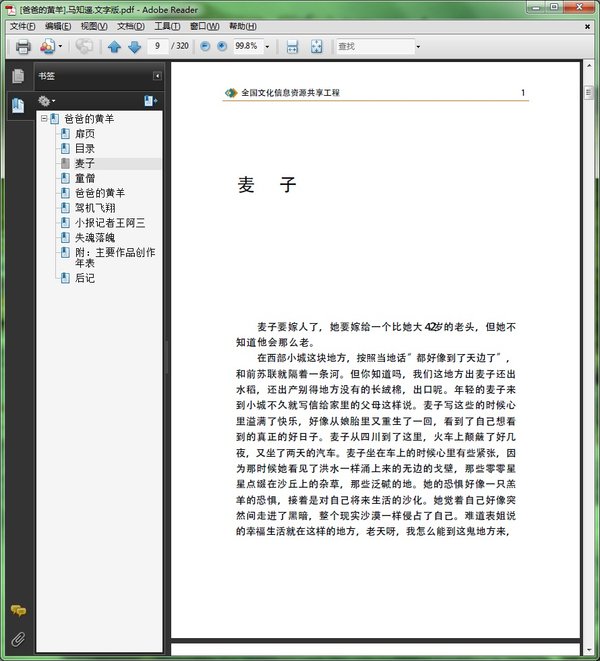The height and width of the screenshot is (661, 600).
Task: Click the Bookmarks panel icon in sidebar
Action: click(x=18, y=105)
